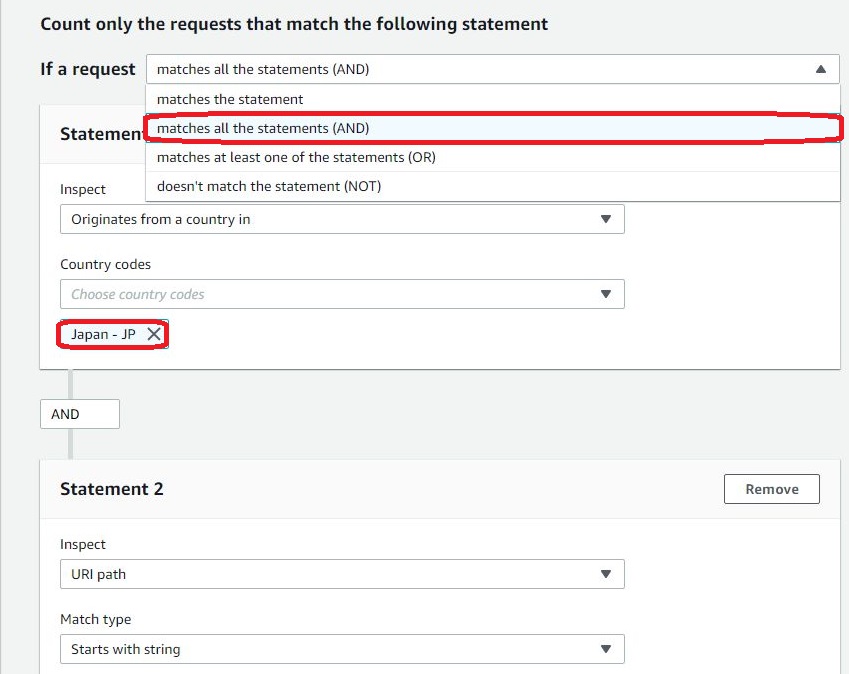
Task: Click the AND connector between statements
Action: pos(79,413)
